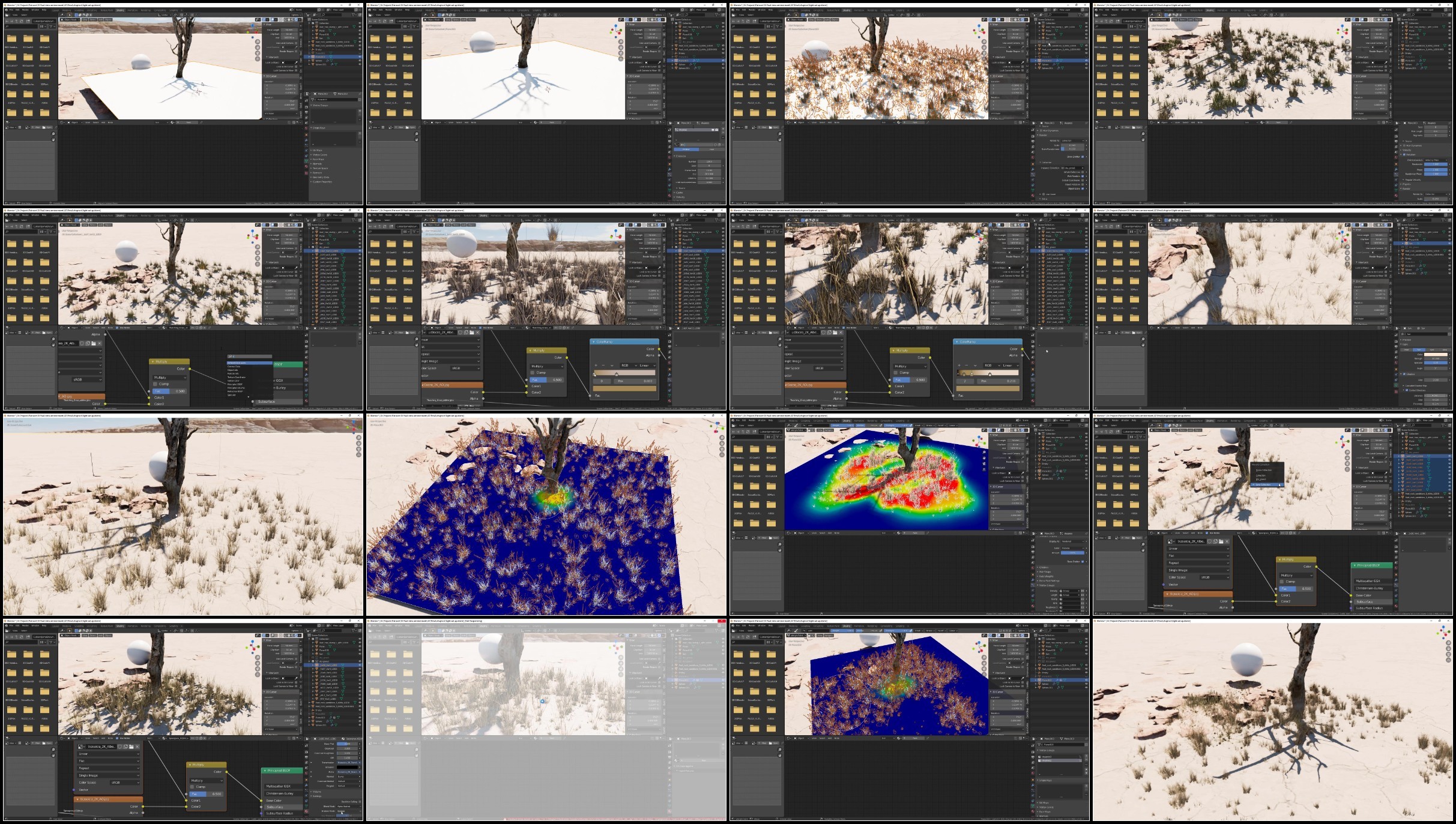The width and height of the screenshot is (1456, 824).
Task: Zoom magnifier icon in first fullscreen grass render
Action: pos(358,438)
